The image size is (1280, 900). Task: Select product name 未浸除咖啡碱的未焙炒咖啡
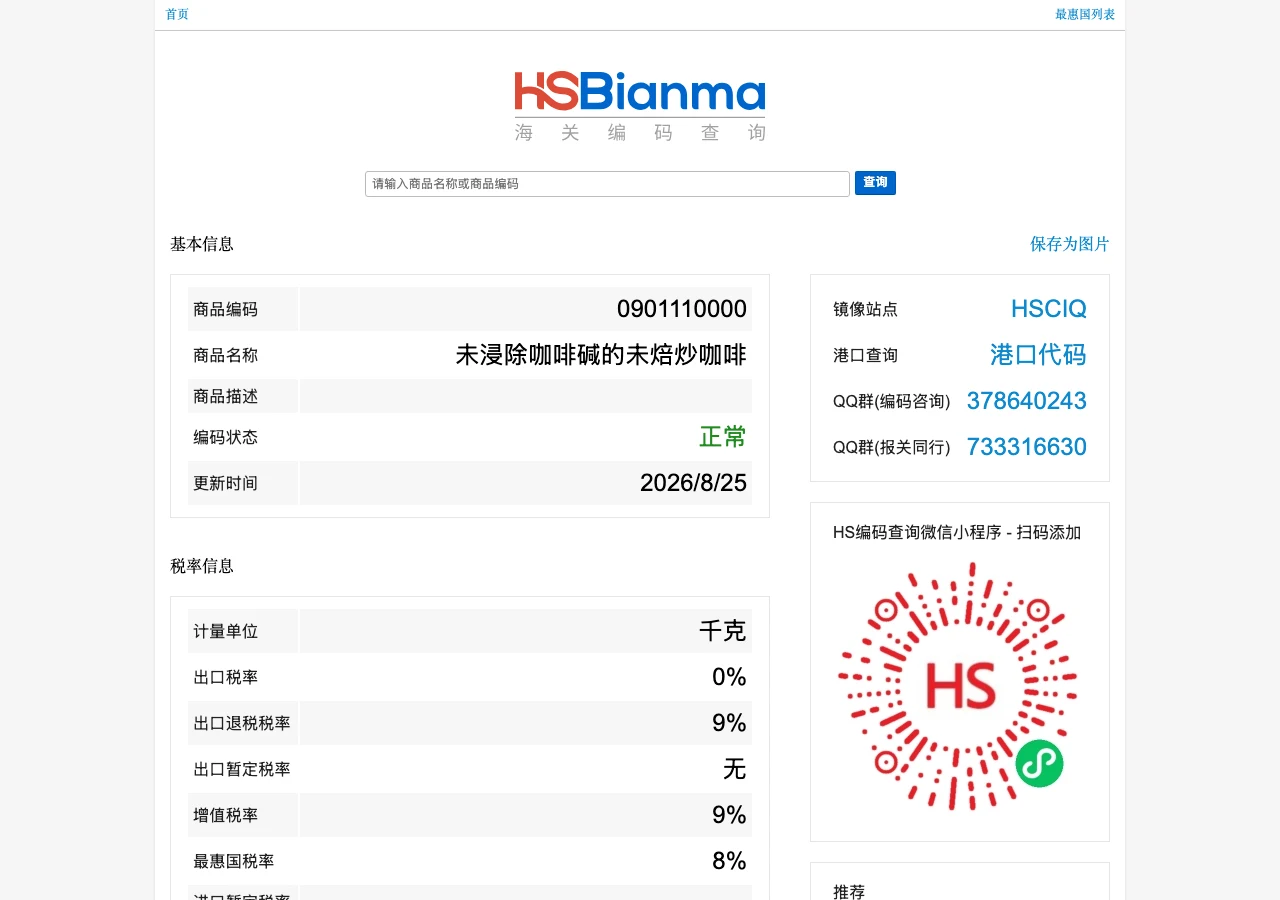point(601,355)
